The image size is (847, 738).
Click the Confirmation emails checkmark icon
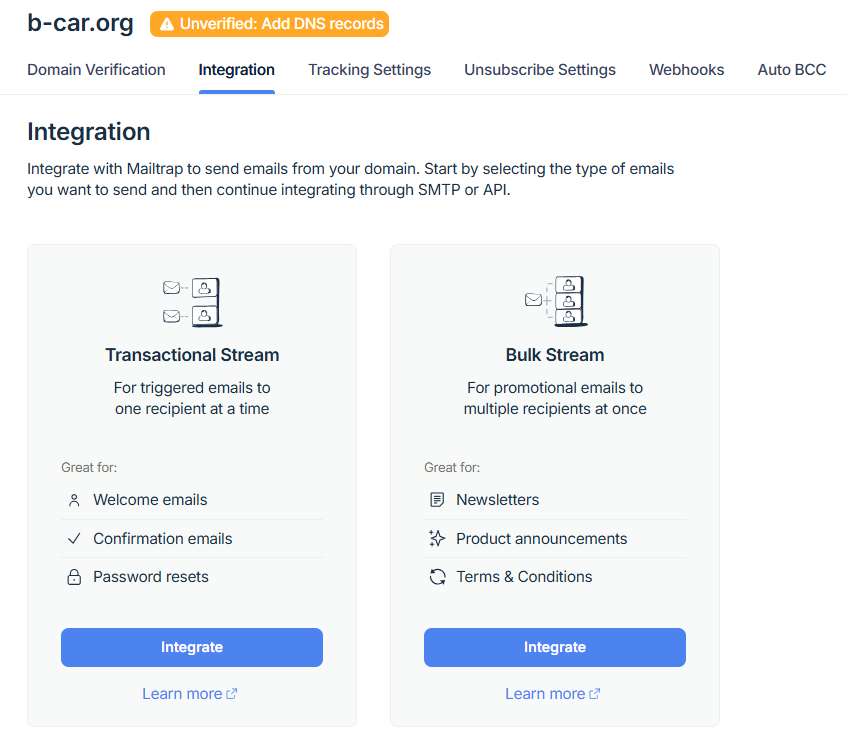click(x=74, y=538)
